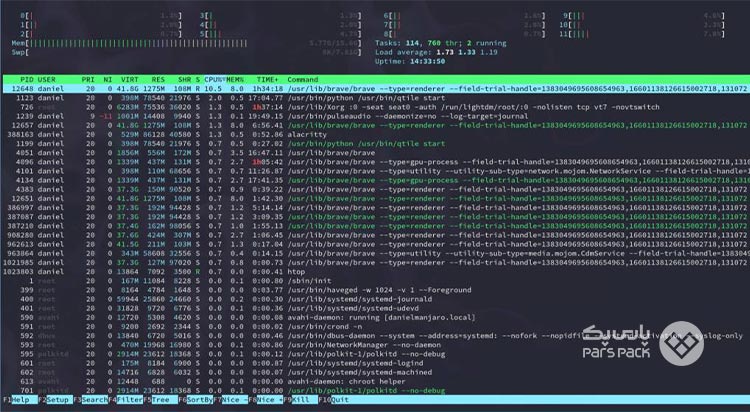Sort by the SHR column header

(x=185, y=79)
